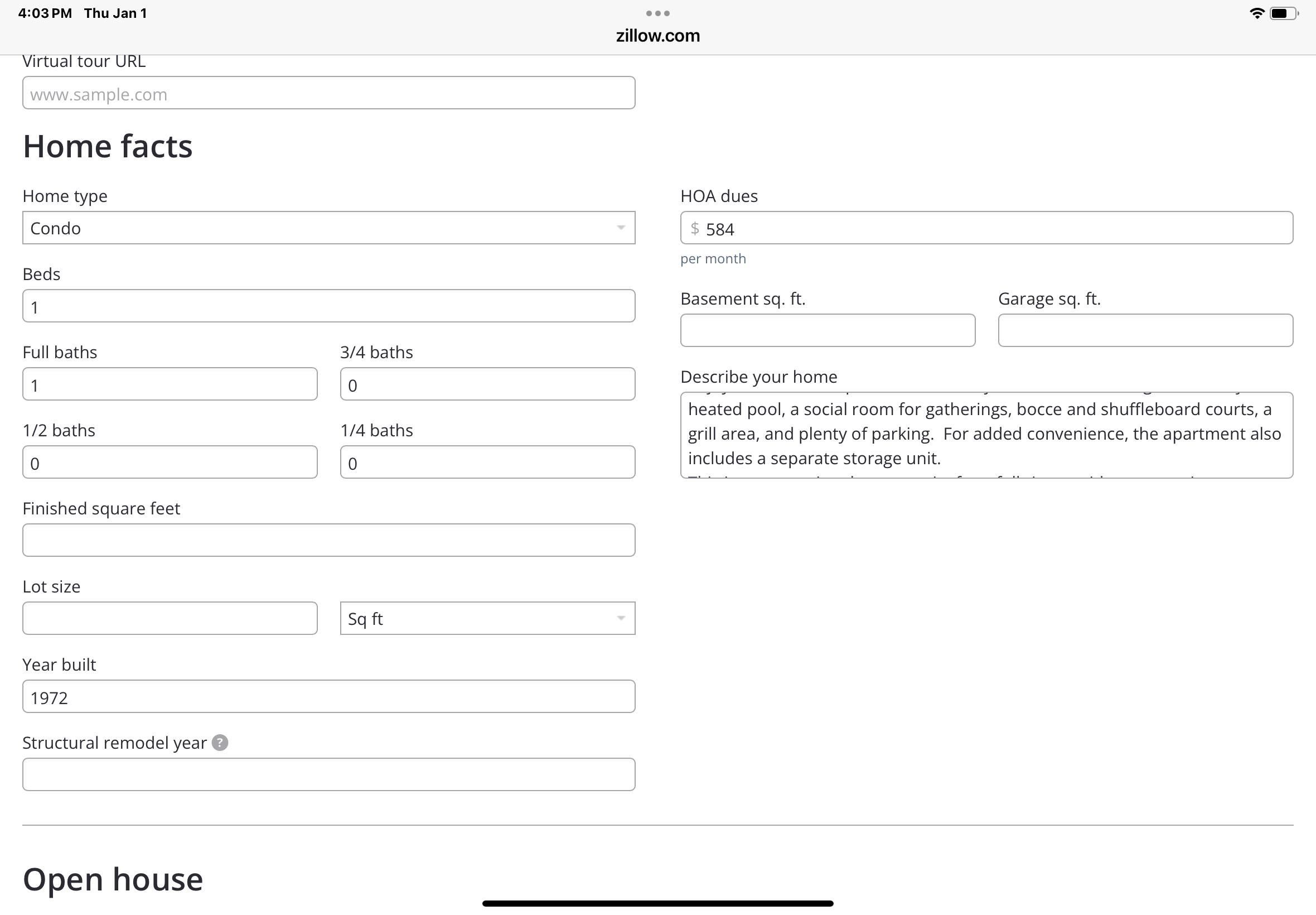Click the 3/4 baths input field
The height and width of the screenshot is (915, 1316).
(x=487, y=384)
